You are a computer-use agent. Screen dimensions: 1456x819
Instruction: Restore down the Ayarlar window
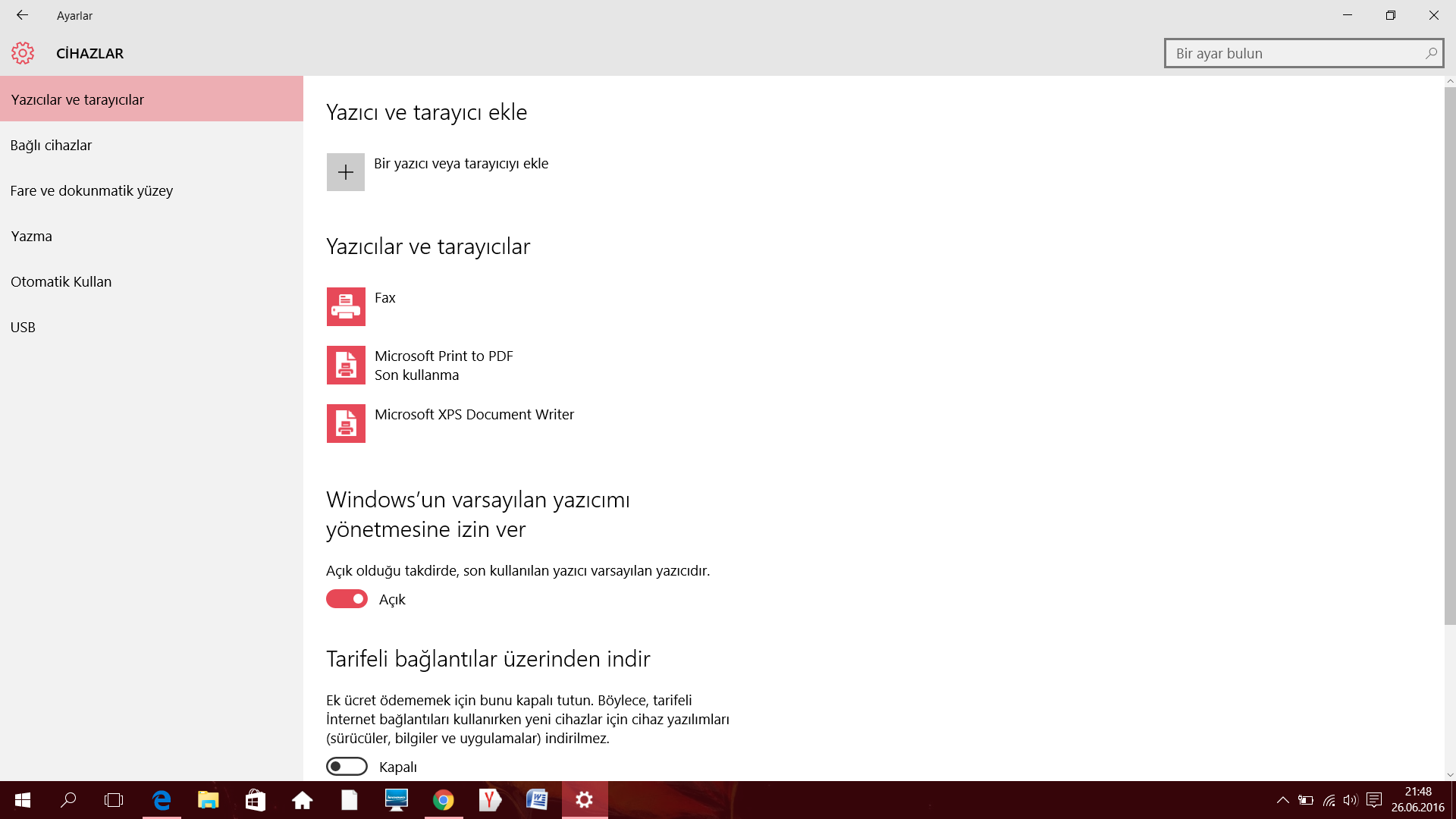pos(1391,15)
